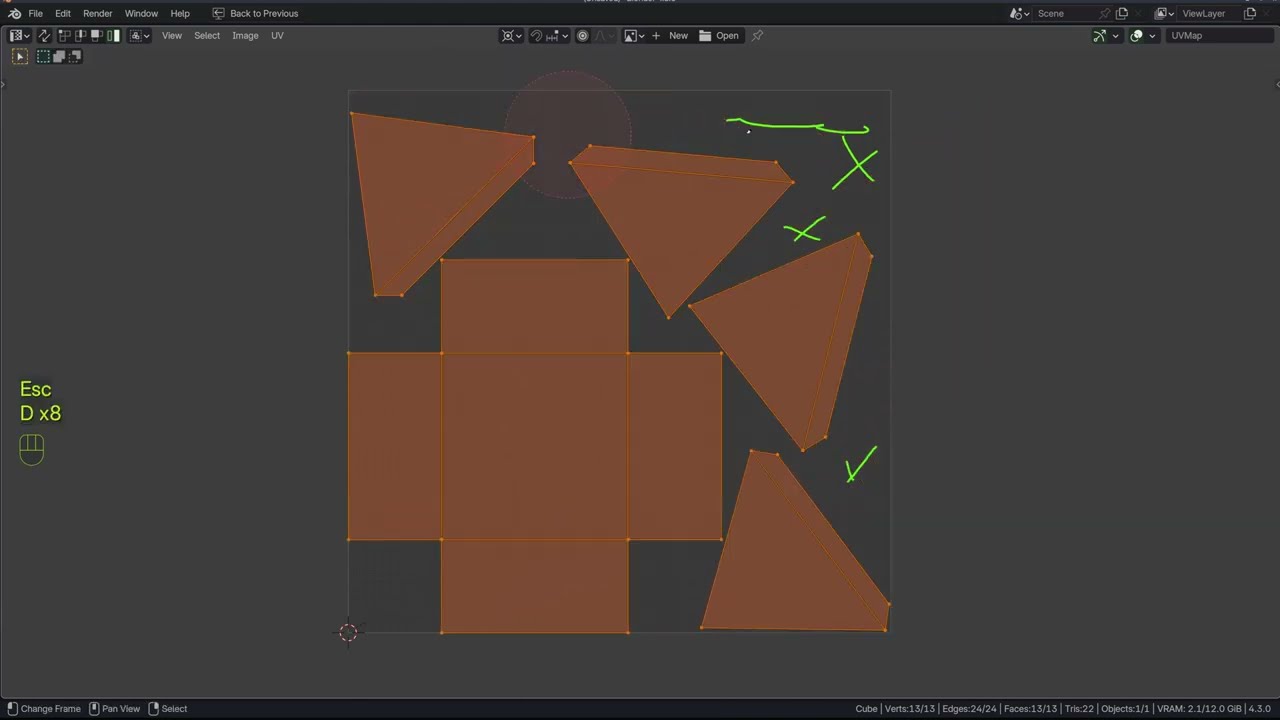Image resolution: width=1280 pixels, height=720 pixels.
Task: Toggle proportional editing
Action: click(x=583, y=35)
